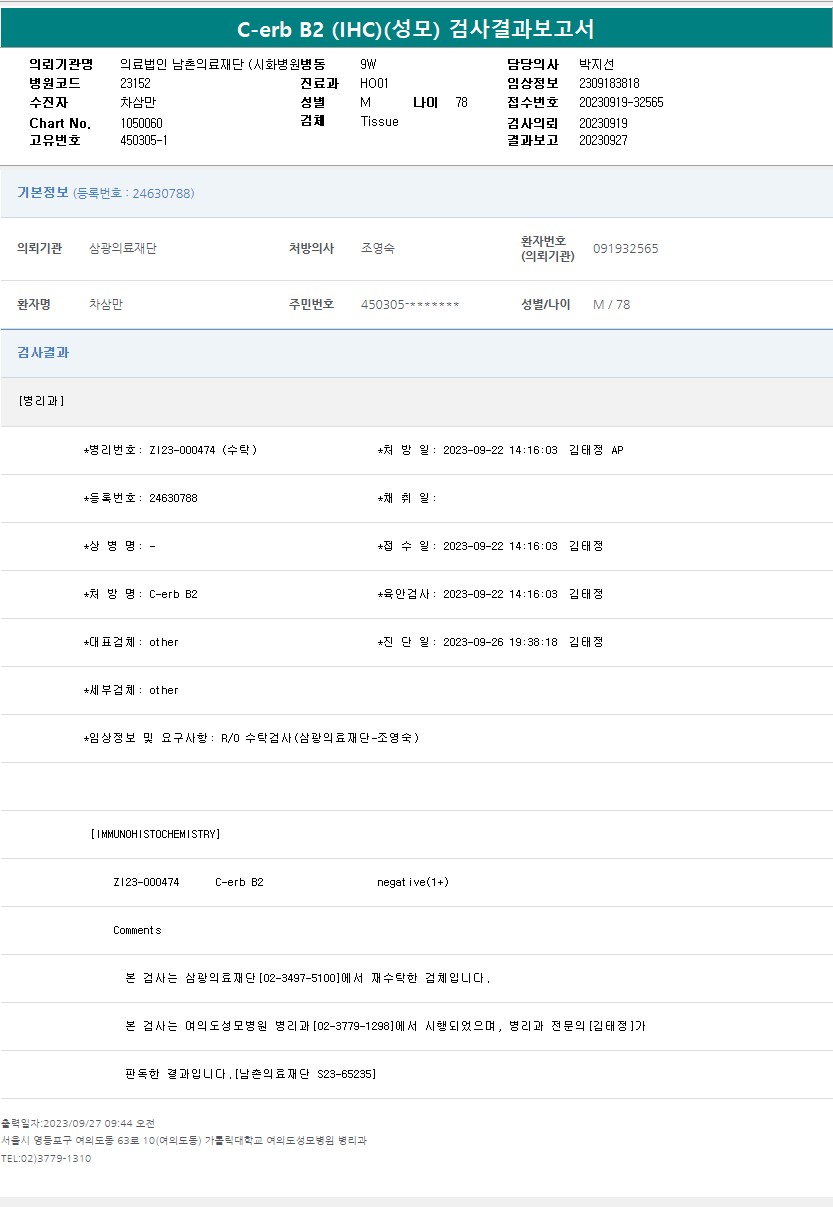Click the patient number 091932565
Screen dimensions: 833x1207
[625, 248]
